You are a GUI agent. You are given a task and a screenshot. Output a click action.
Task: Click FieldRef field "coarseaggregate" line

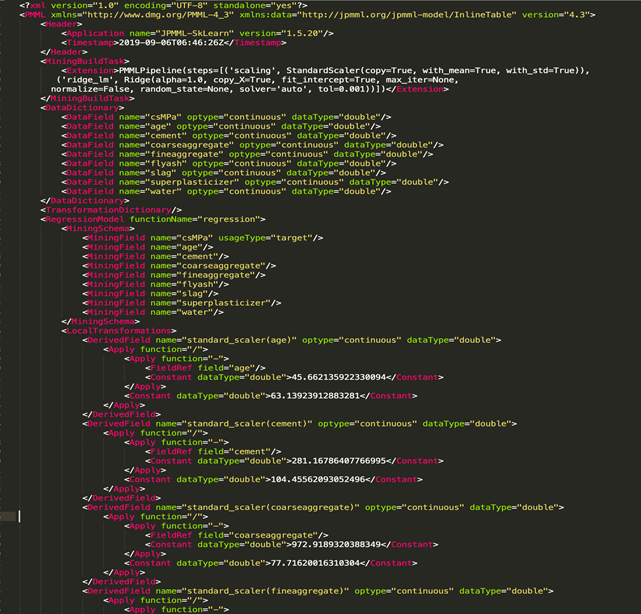237,535
